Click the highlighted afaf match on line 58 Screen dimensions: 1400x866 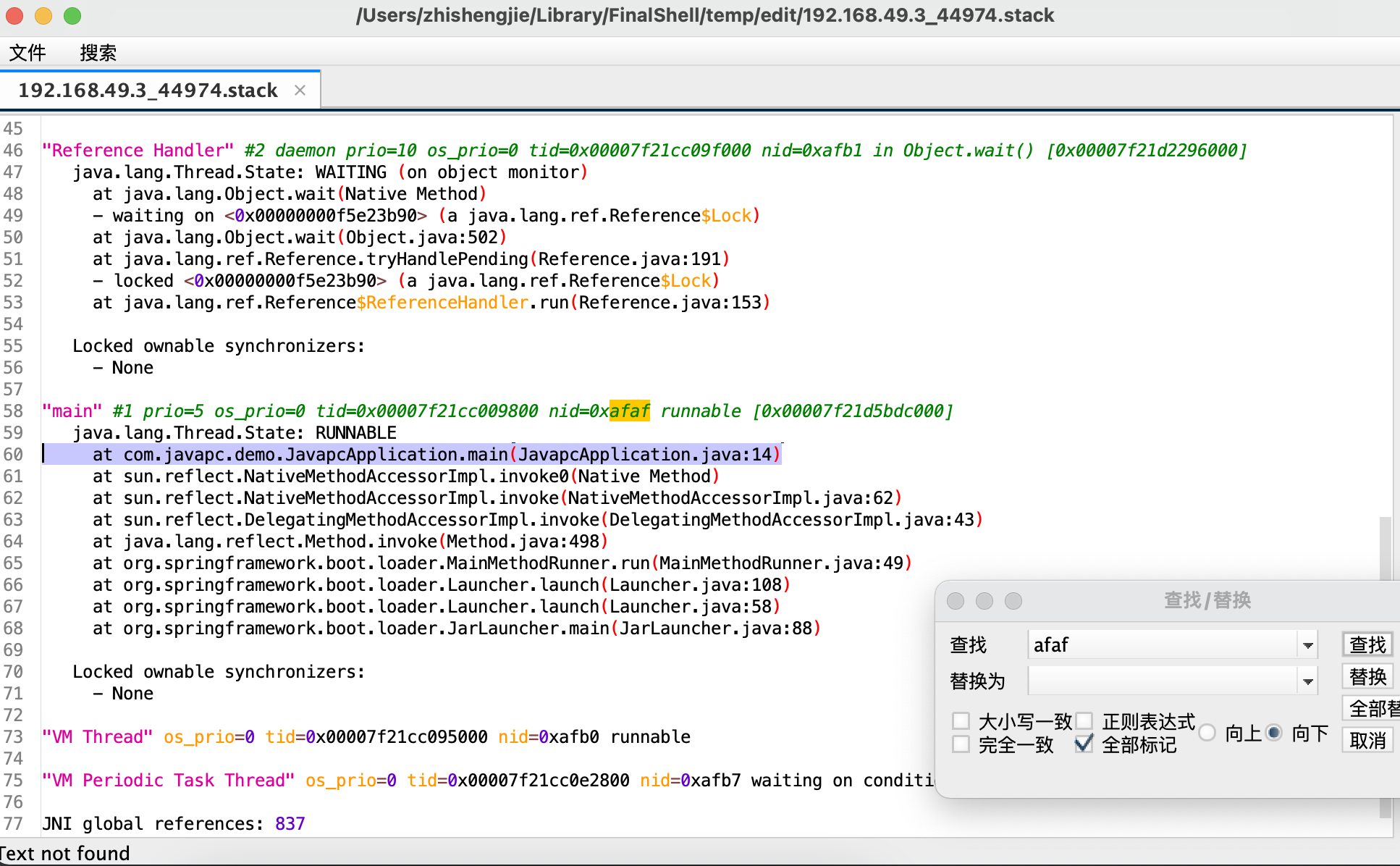tap(629, 411)
